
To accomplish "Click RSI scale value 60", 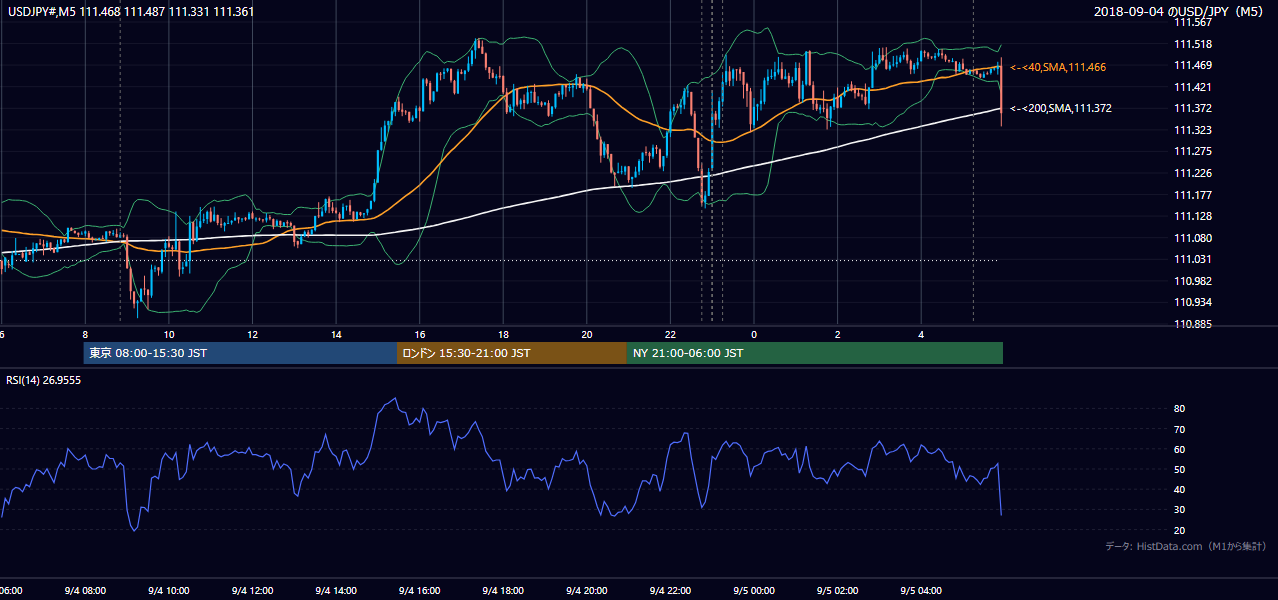I will 1179,449.
